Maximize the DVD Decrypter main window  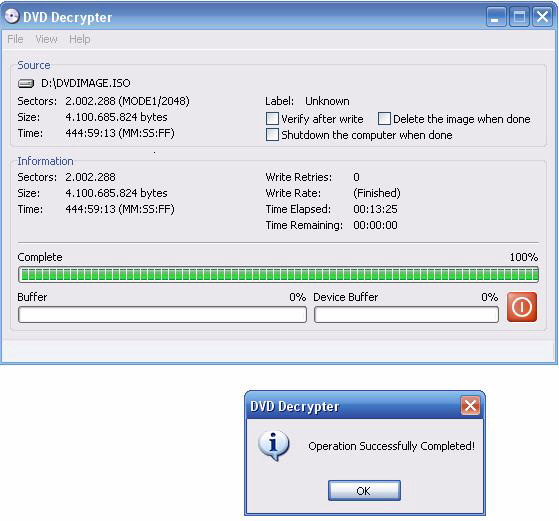pyautogui.click(x=519, y=17)
